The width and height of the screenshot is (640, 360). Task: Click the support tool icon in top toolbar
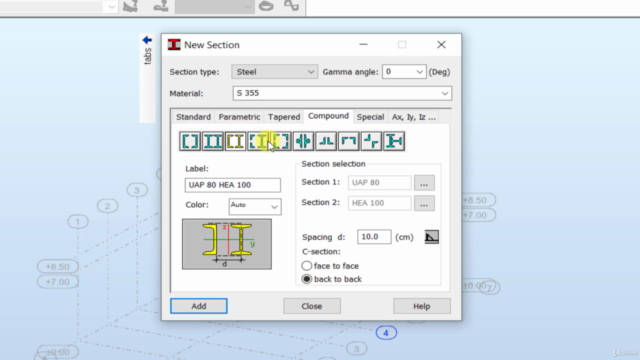coord(131,6)
